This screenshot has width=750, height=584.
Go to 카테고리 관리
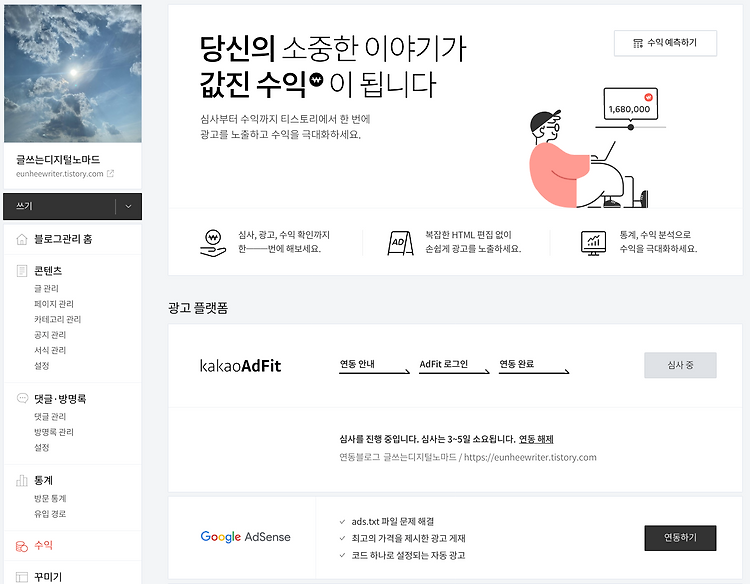click(x=57, y=319)
